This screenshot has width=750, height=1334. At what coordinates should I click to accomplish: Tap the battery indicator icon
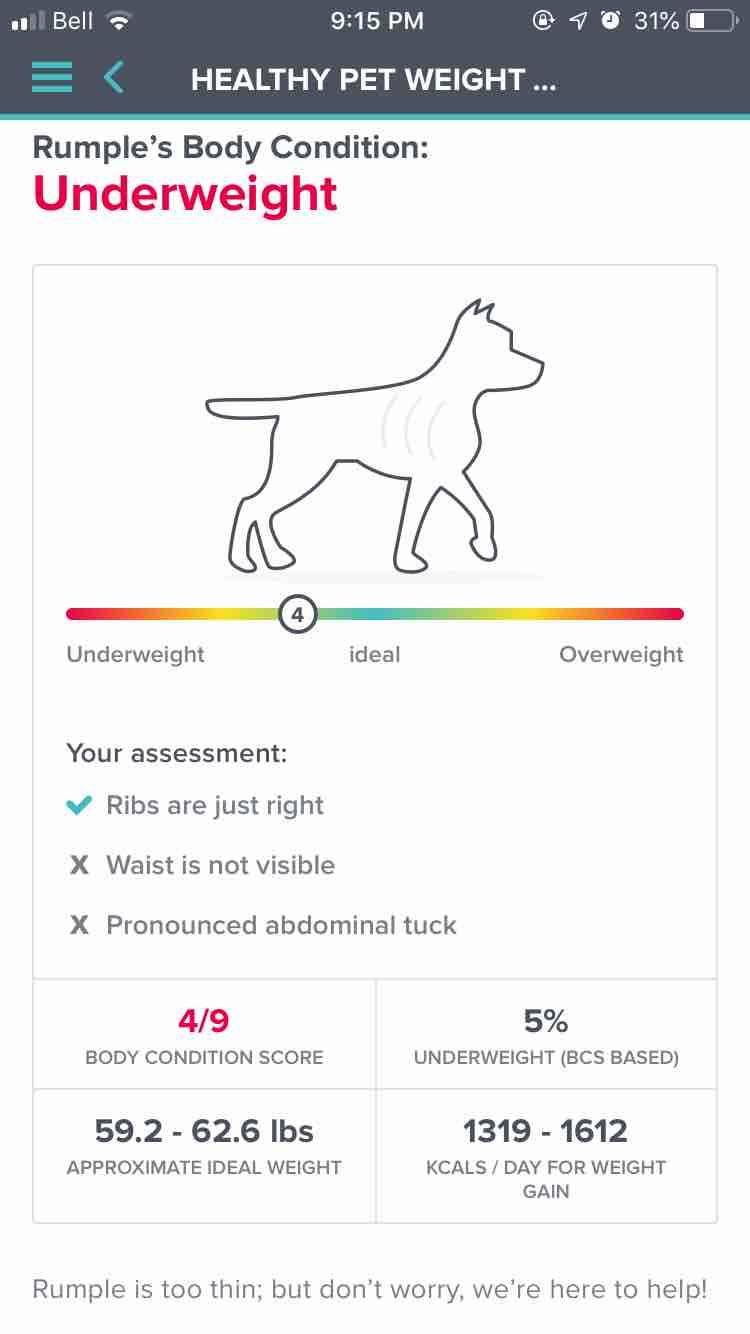point(709,19)
